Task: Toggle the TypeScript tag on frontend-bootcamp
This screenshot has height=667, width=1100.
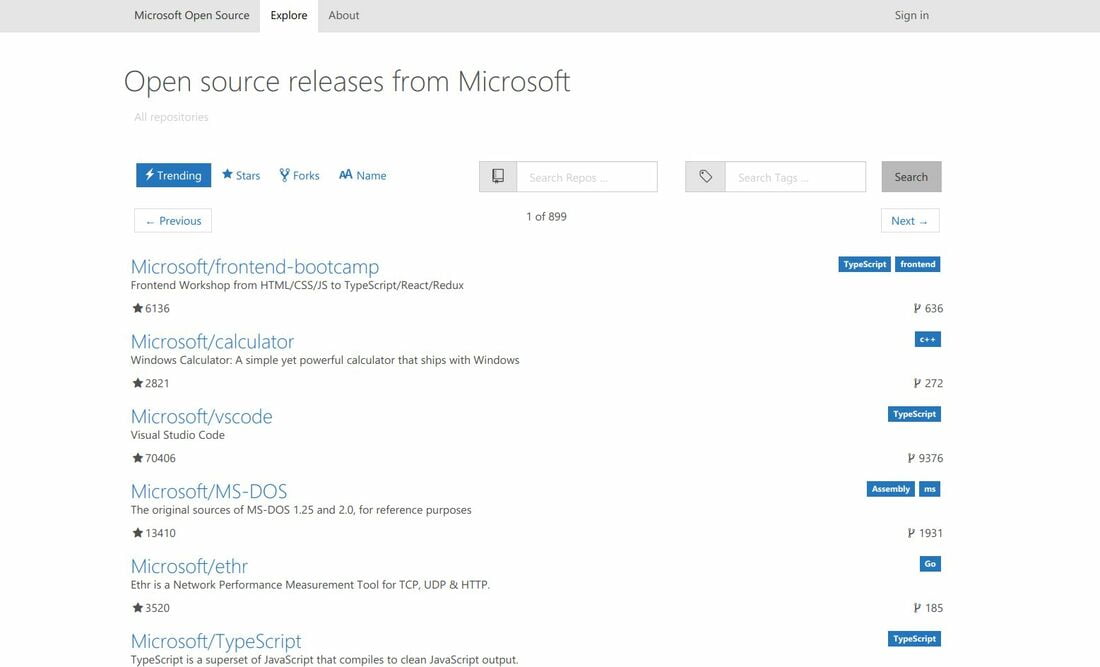Action: pyautogui.click(x=864, y=264)
